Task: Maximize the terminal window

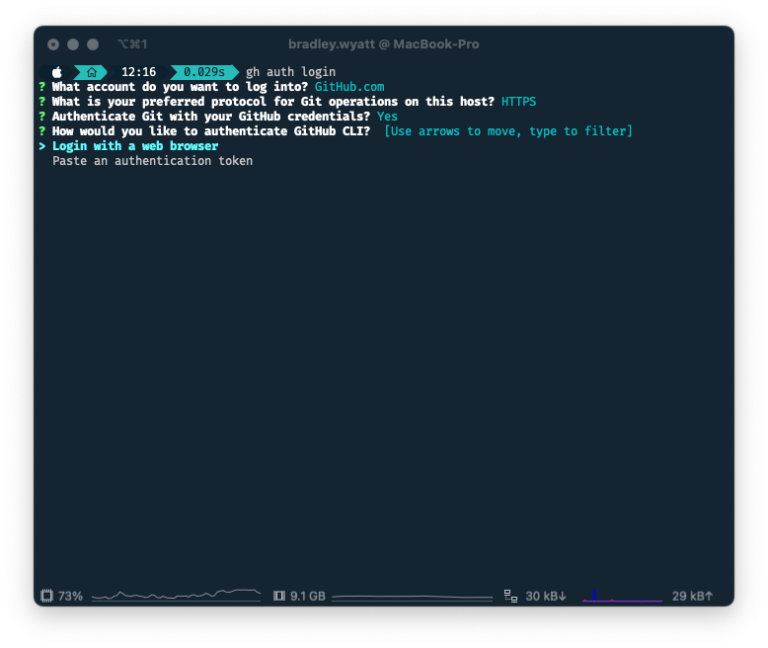Action: [x=93, y=45]
